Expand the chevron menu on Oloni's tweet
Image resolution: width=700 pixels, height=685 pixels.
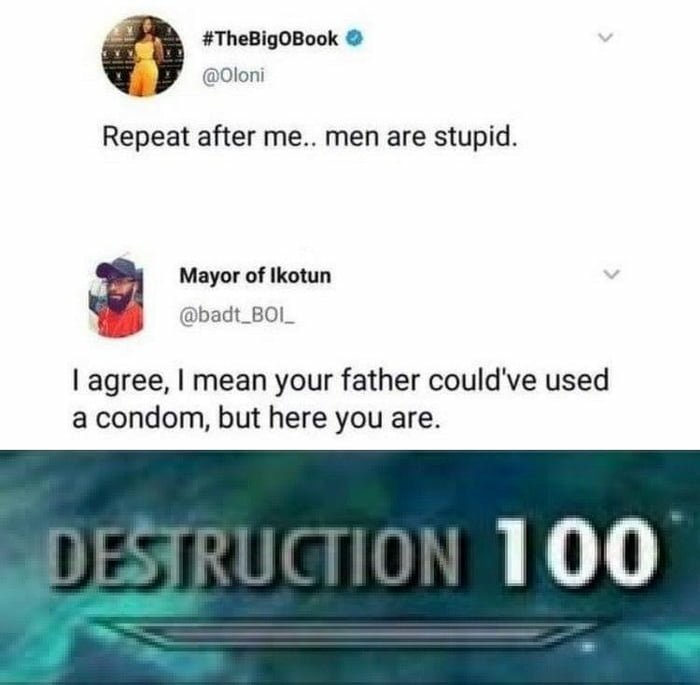[x=605, y=37]
